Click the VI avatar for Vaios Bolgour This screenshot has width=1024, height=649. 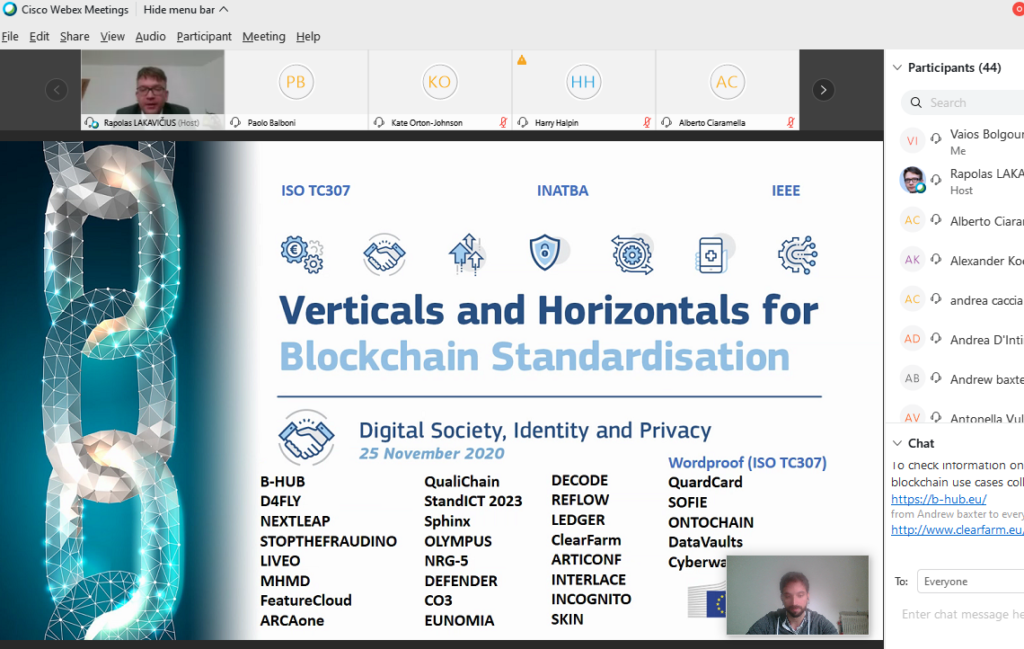912,140
